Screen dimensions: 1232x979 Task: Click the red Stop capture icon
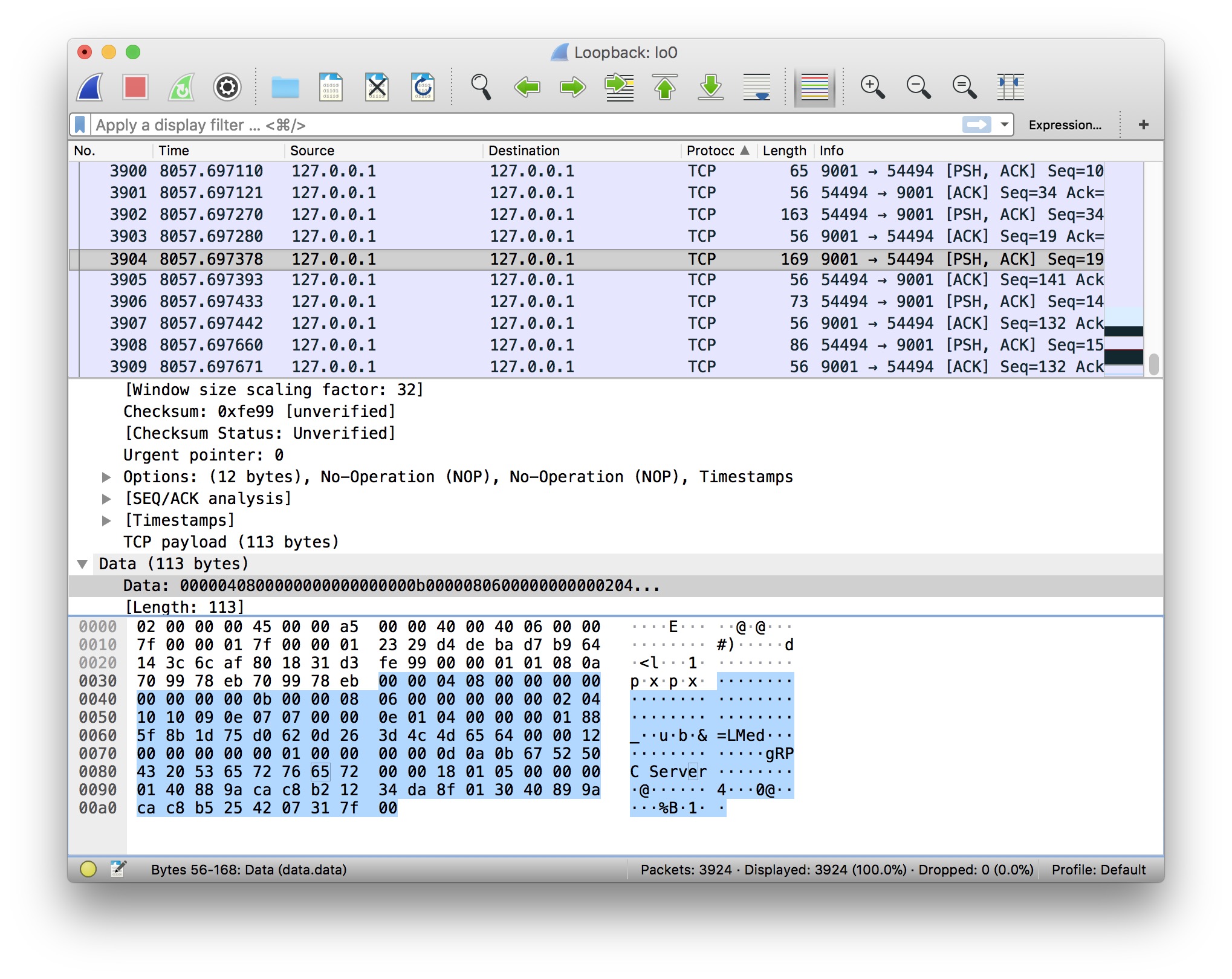point(135,88)
